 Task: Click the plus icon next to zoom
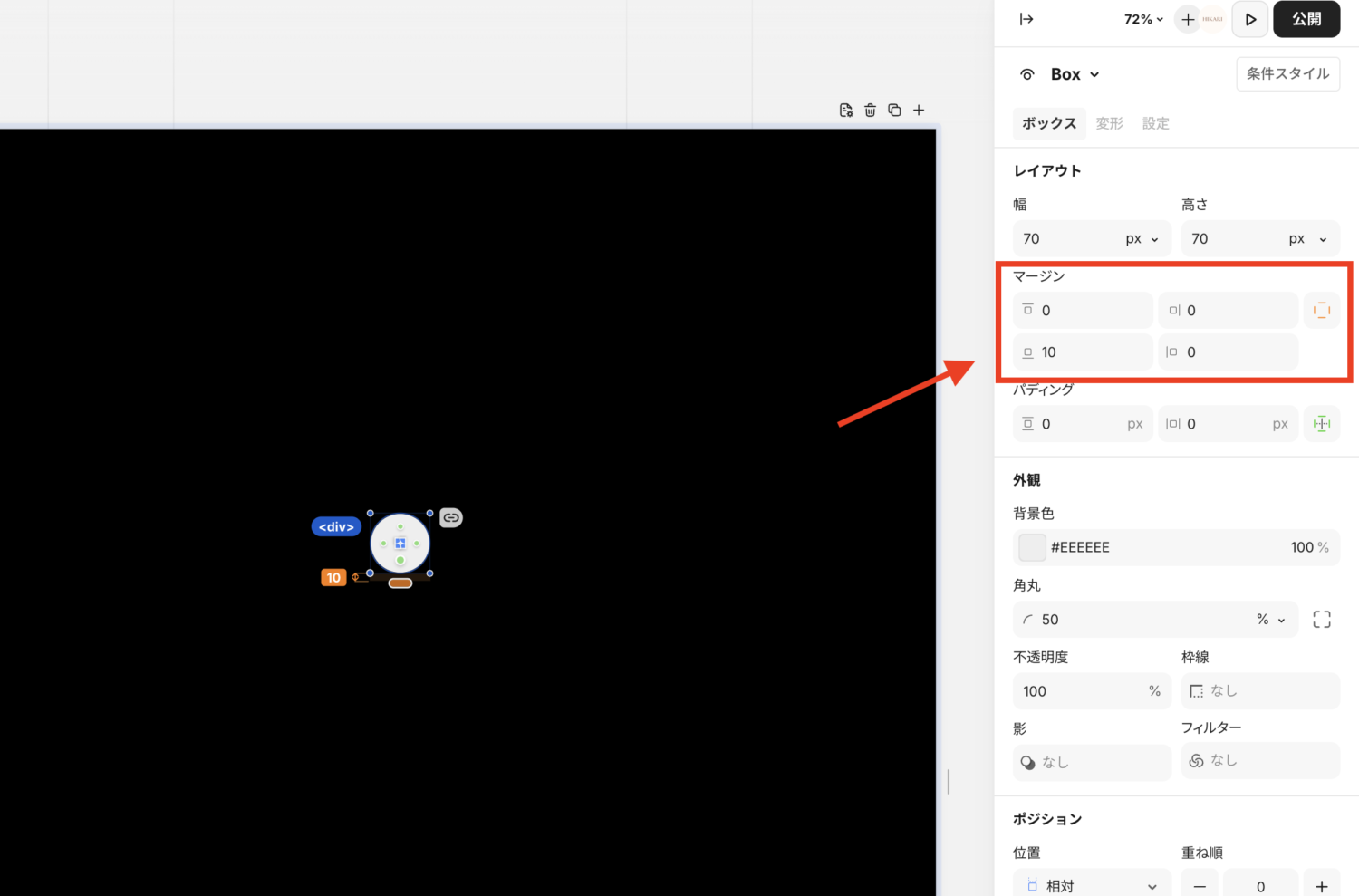point(1188,19)
